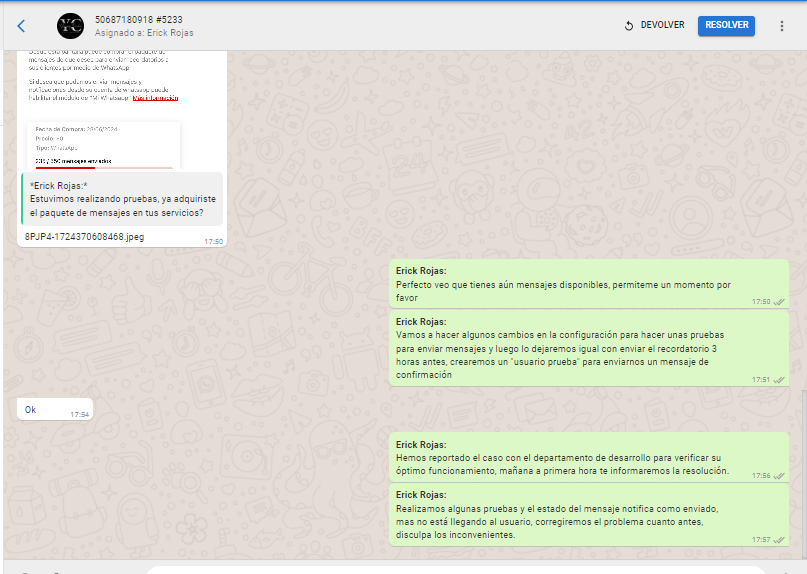Select the 'Perfecto veo que tienes' message bubble

(x=588, y=284)
